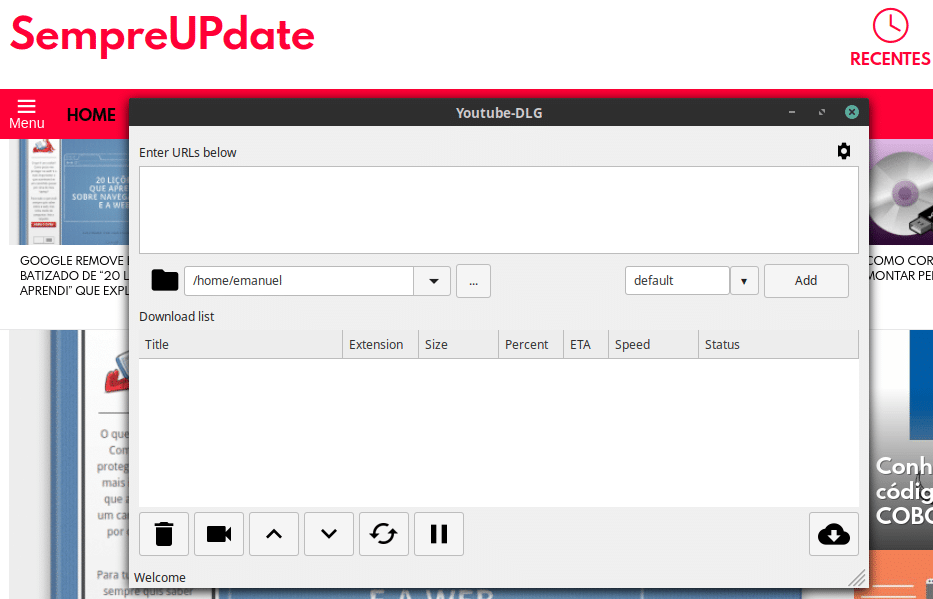
Task: Sort by Percent column header
Action: coord(531,344)
